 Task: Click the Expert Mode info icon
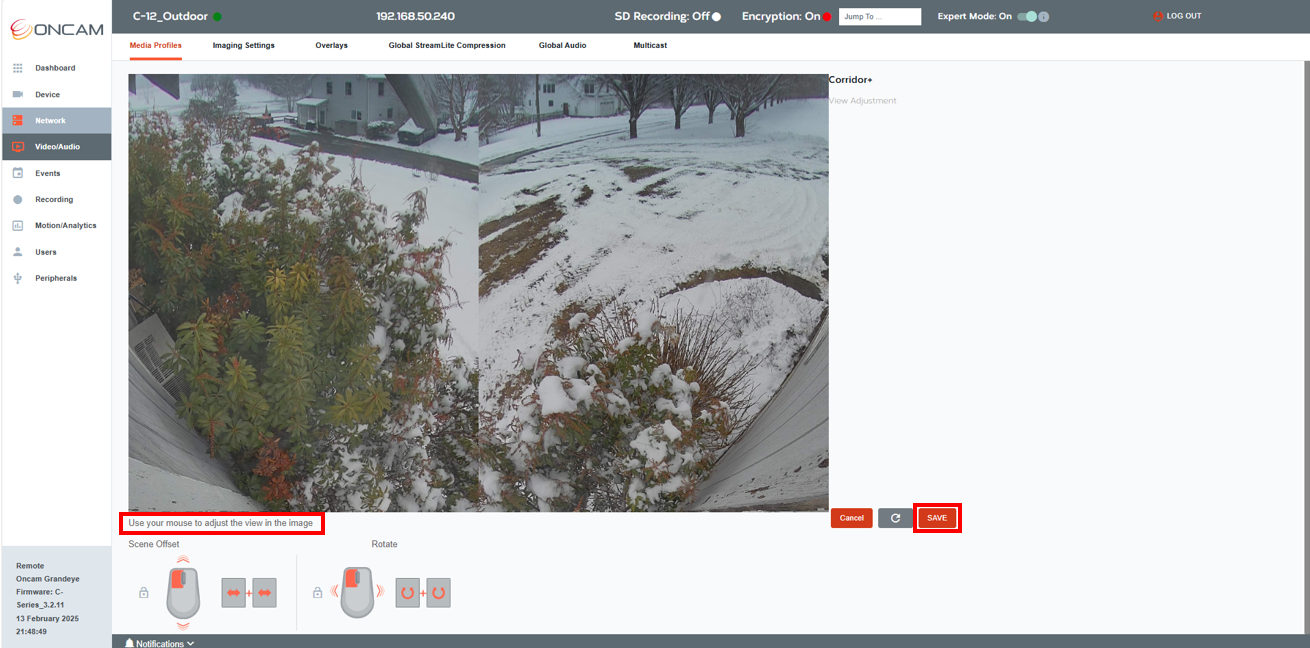[1044, 17]
